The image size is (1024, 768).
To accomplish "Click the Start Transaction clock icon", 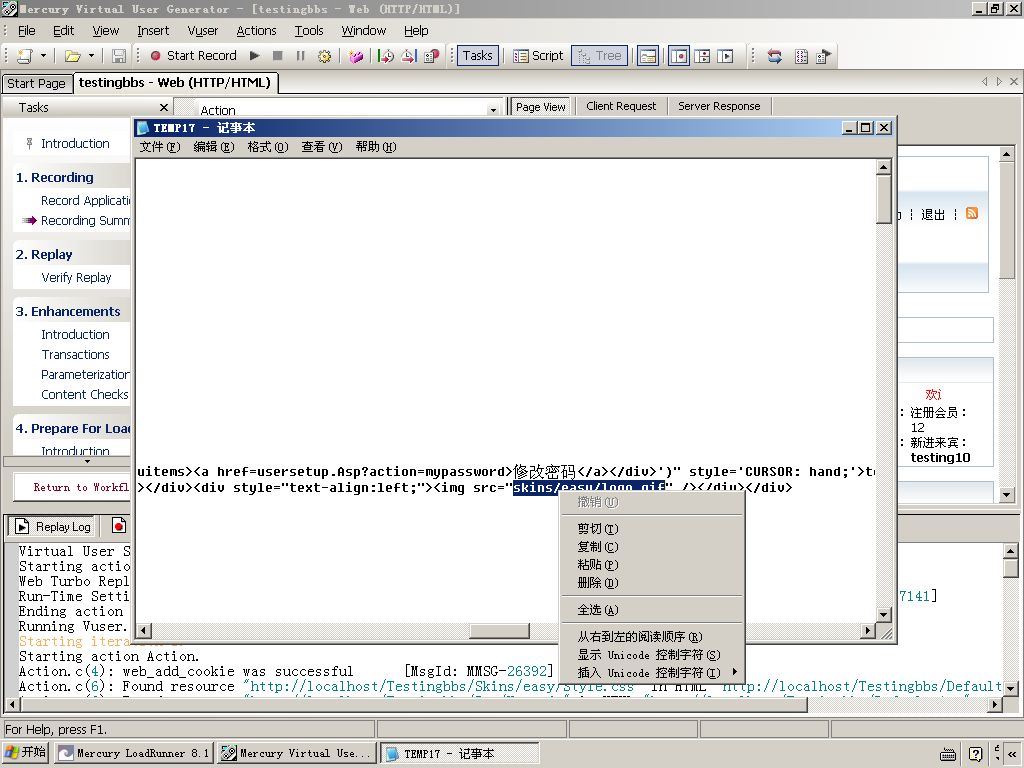I will pos(386,56).
